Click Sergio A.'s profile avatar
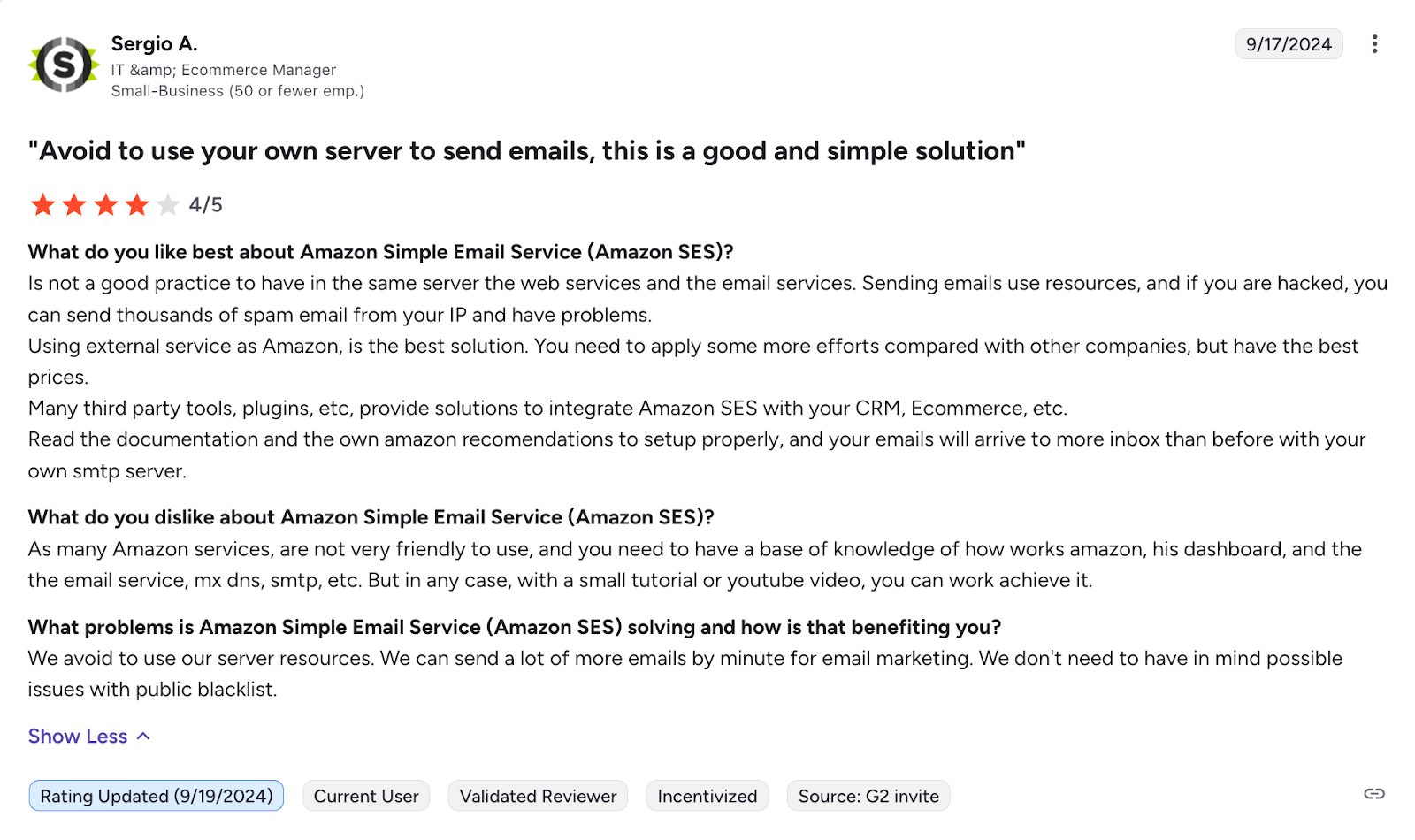 pos(64,65)
